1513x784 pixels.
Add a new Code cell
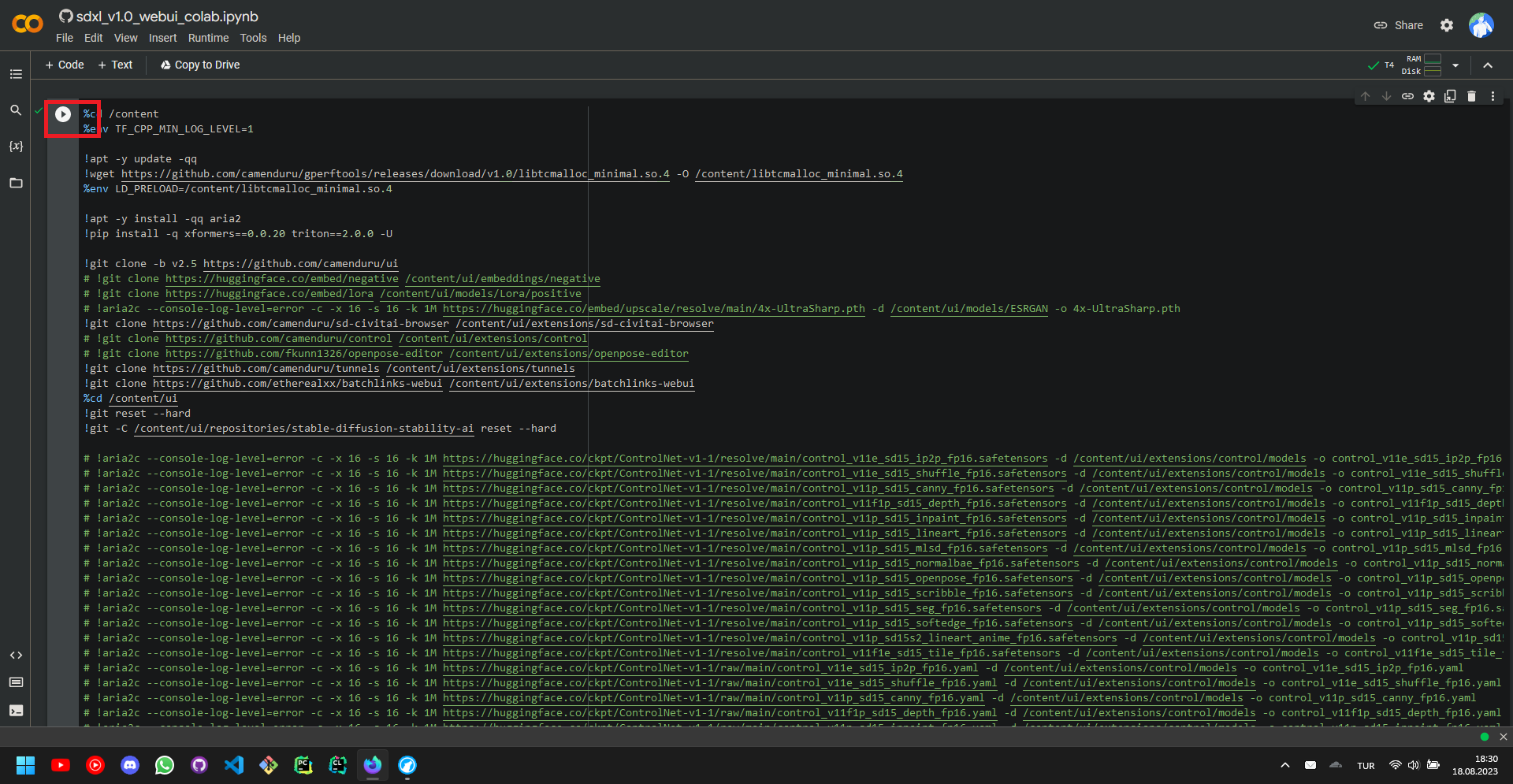click(65, 65)
